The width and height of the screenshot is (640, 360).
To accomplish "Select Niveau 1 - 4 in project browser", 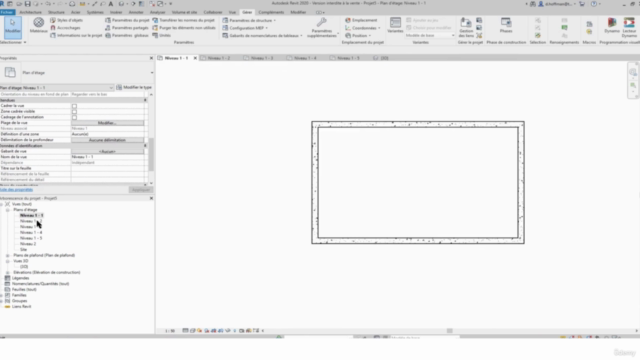I will click(31, 233).
